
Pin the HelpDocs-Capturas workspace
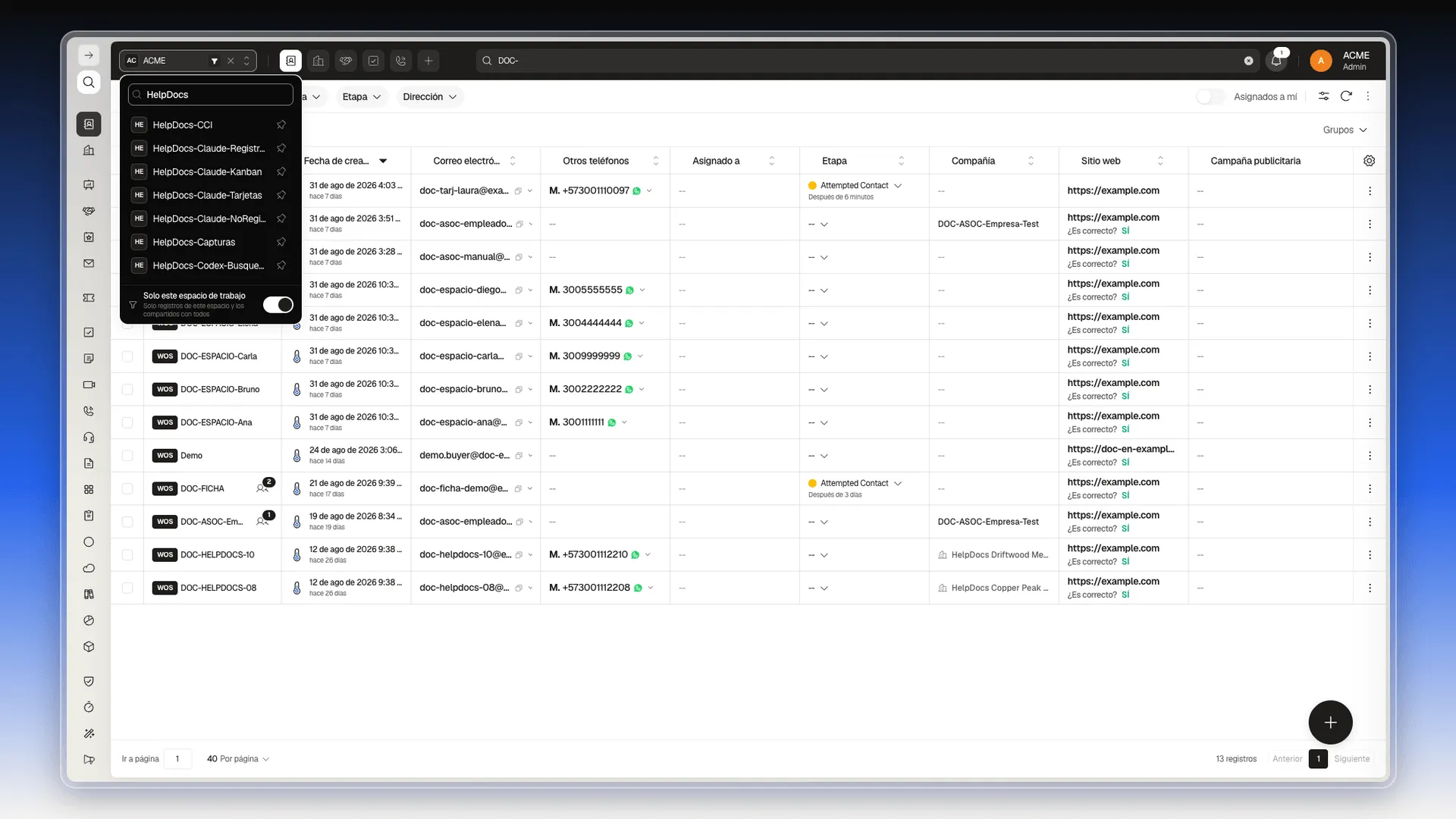281,242
